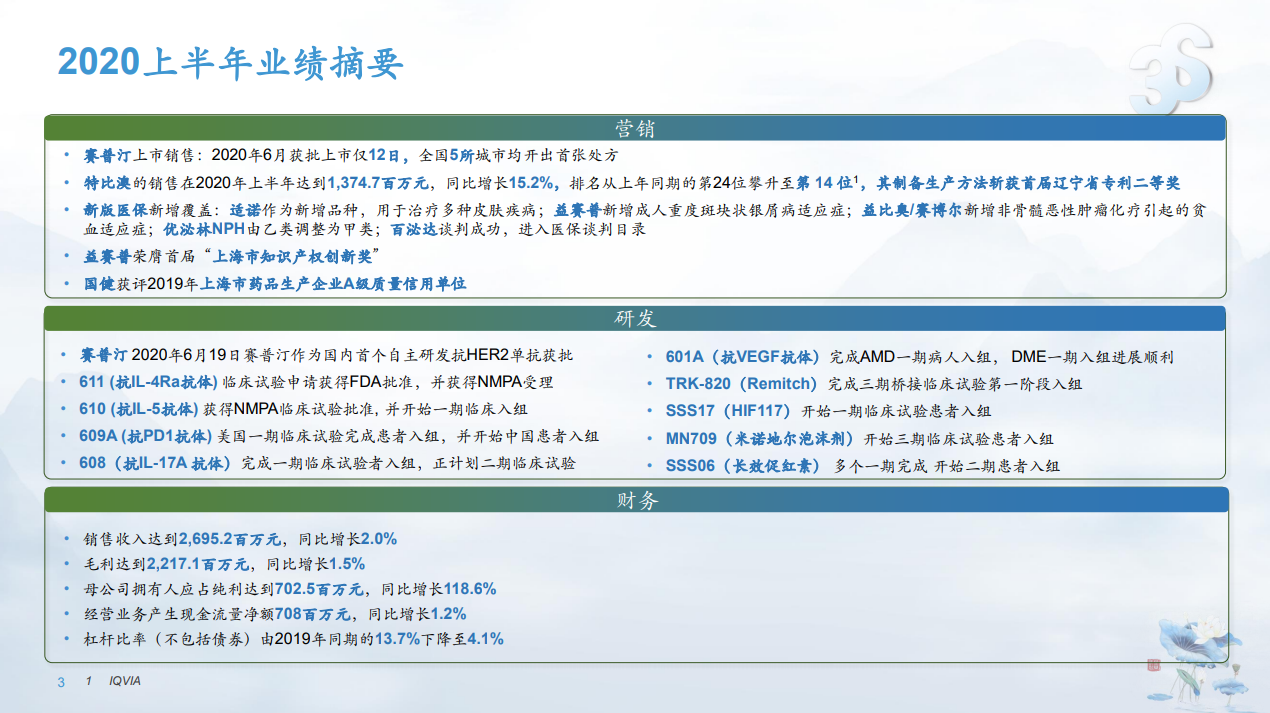Click the 3S company logo
The height and width of the screenshot is (713, 1270).
(1170, 69)
